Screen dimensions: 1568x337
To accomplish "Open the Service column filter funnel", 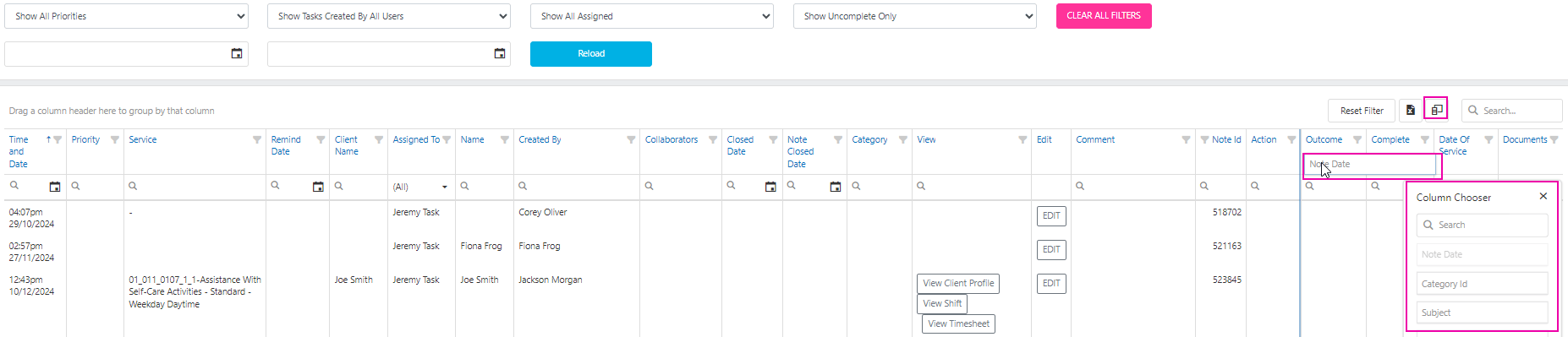I will [x=257, y=140].
